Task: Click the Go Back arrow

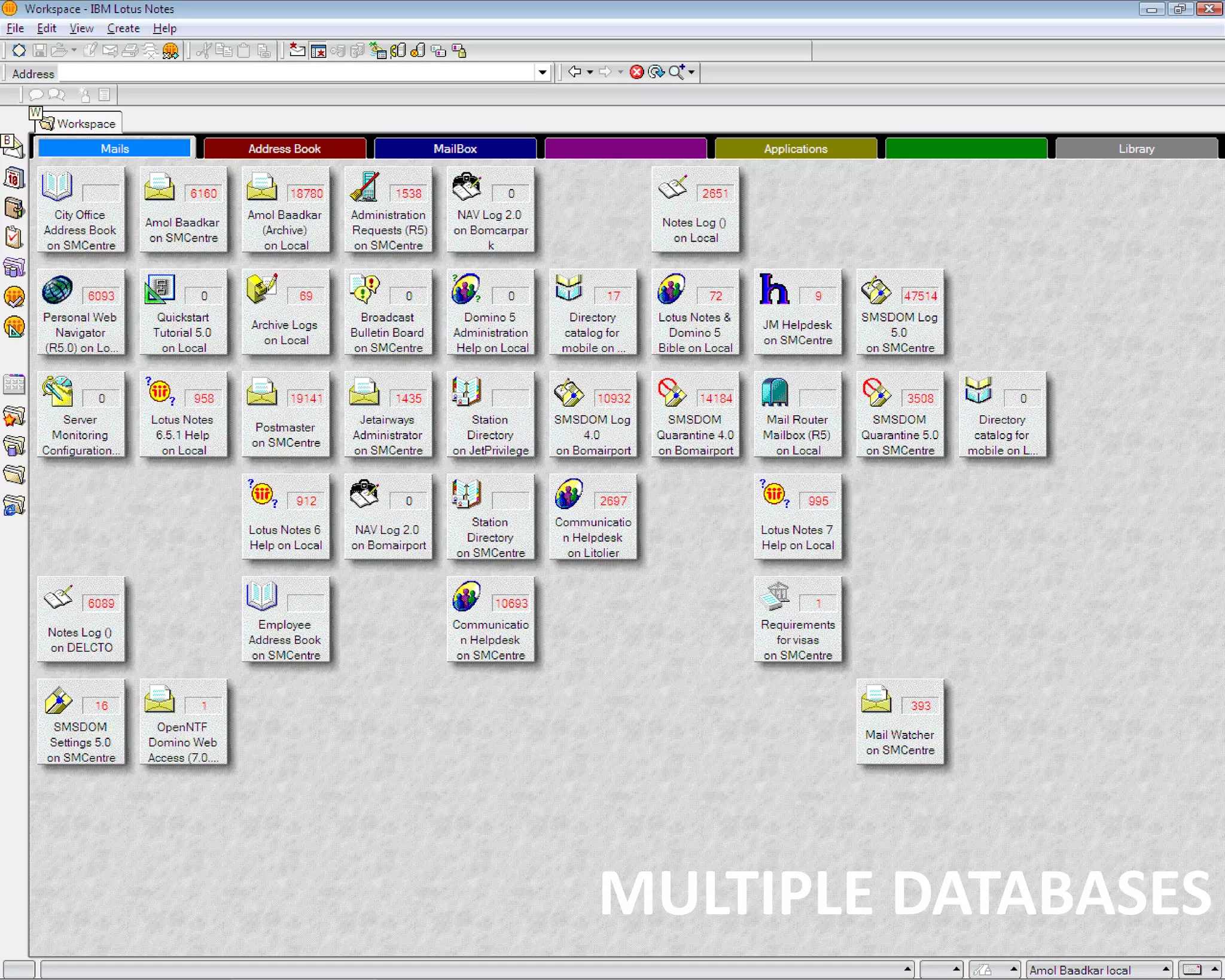Action: coord(575,72)
